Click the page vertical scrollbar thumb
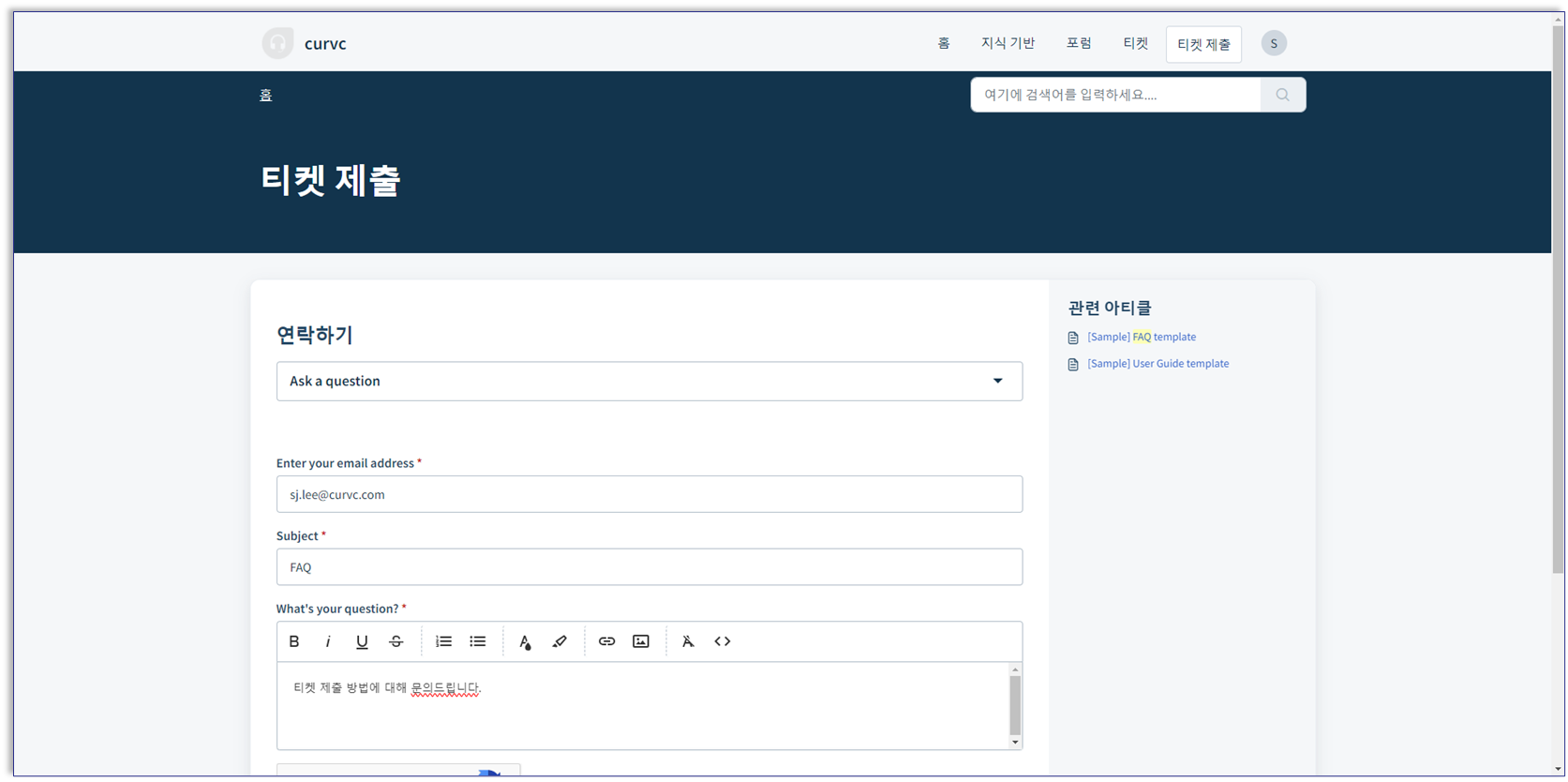Viewport: 1568px width, 782px height. coord(1558,300)
